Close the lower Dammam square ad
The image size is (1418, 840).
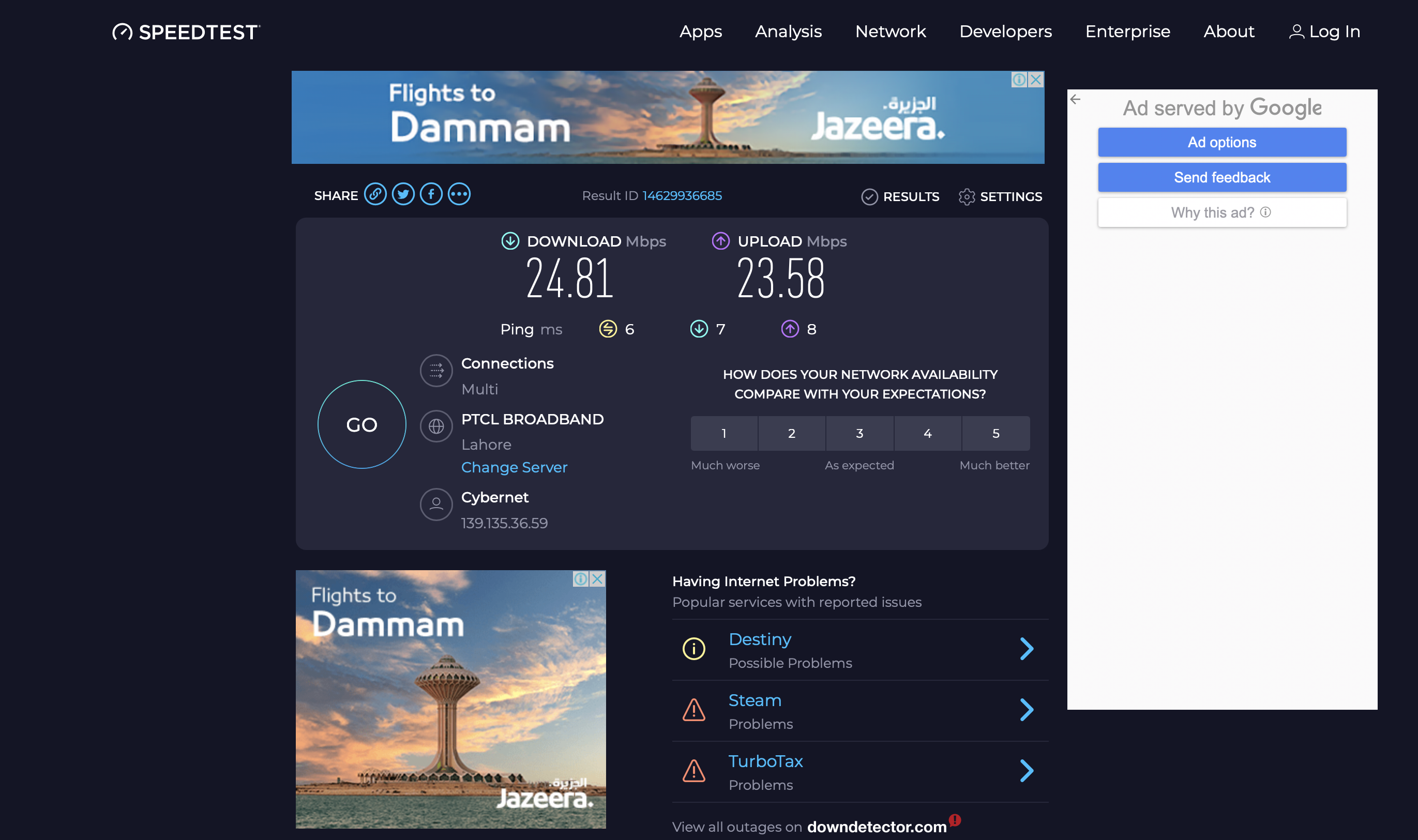coord(597,579)
